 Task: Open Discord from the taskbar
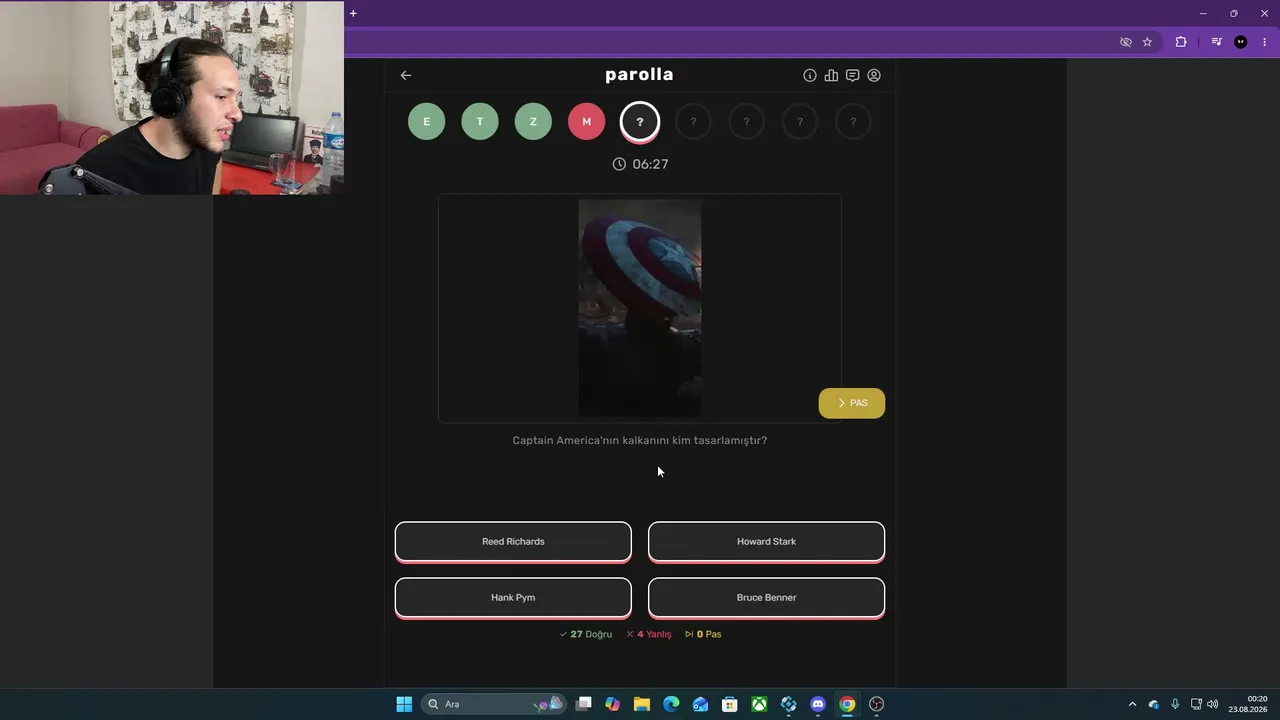click(x=818, y=704)
